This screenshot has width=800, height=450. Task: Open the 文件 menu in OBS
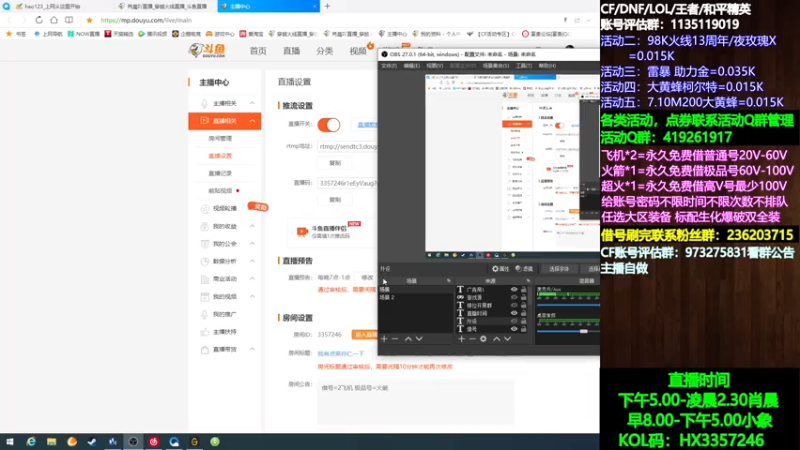(389, 66)
